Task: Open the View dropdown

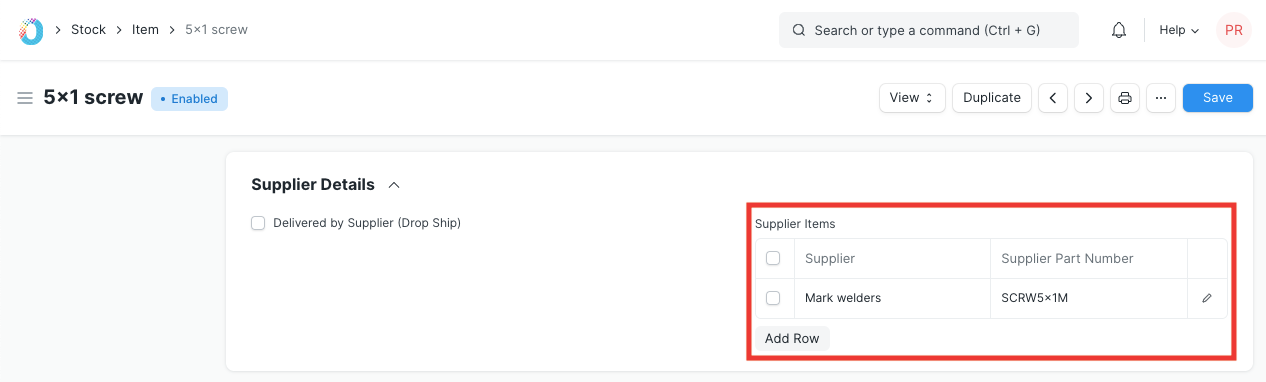Action: 912,98
